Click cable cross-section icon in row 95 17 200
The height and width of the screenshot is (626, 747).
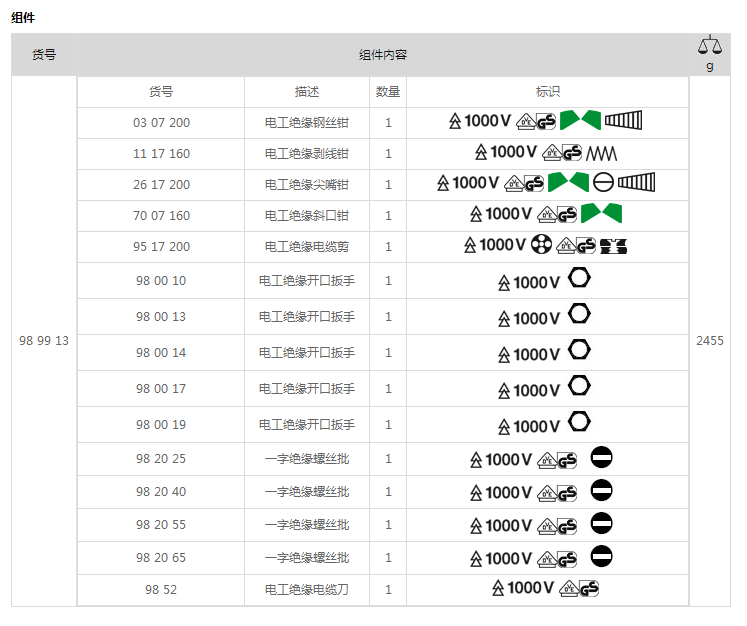tap(541, 245)
